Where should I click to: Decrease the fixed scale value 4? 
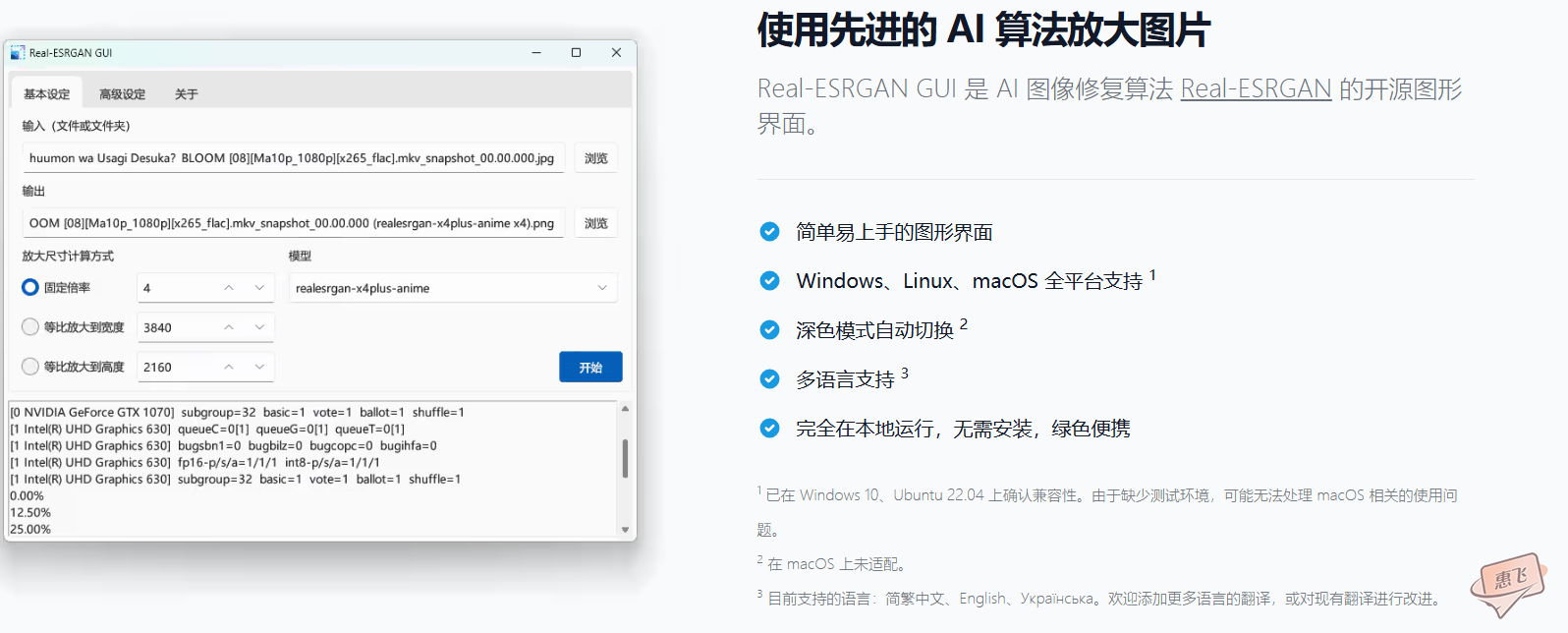pyautogui.click(x=259, y=288)
